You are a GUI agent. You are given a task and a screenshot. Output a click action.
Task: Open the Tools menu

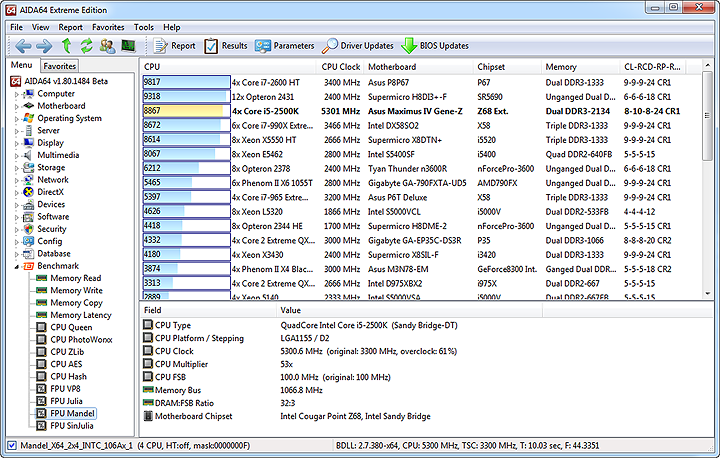click(144, 27)
